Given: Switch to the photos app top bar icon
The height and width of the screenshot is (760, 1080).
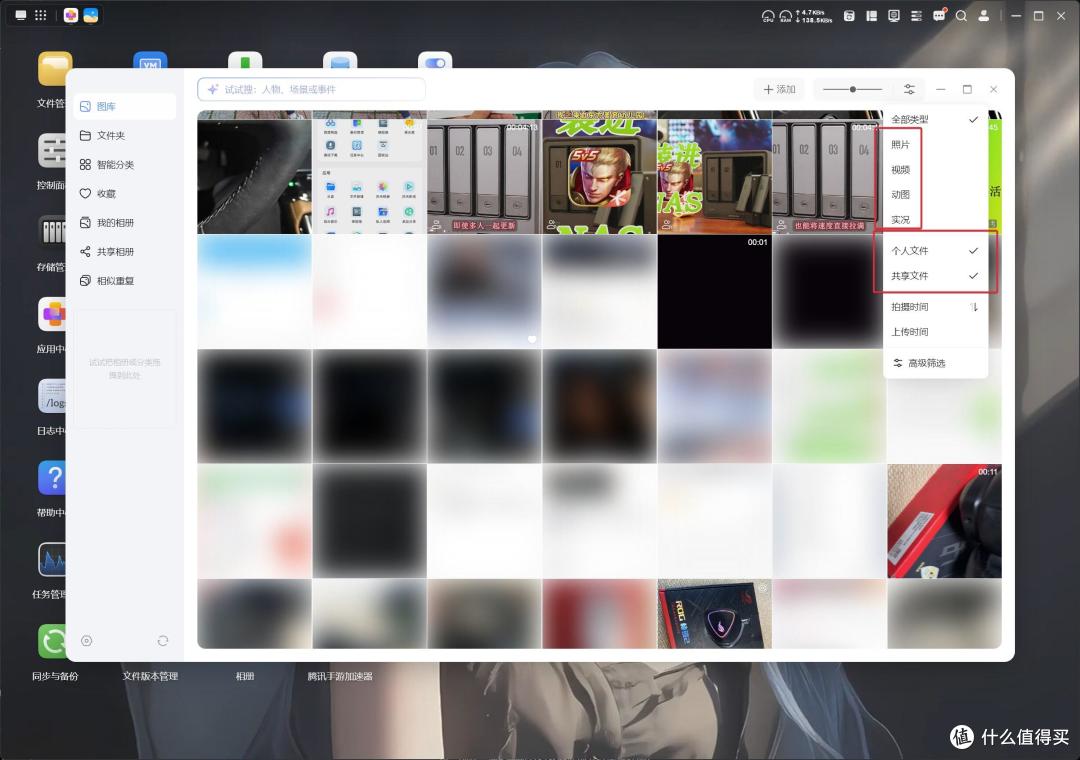Looking at the screenshot, I should [x=91, y=15].
